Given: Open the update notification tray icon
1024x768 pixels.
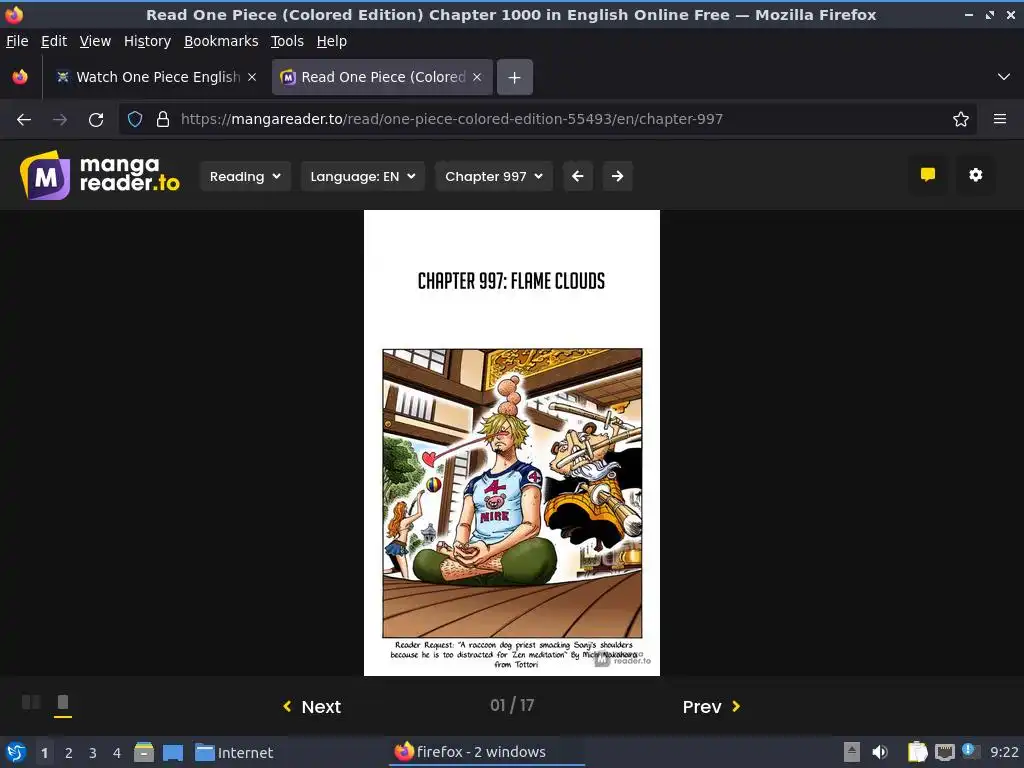Looking at the screenshot, I should (x=970, y=751).
